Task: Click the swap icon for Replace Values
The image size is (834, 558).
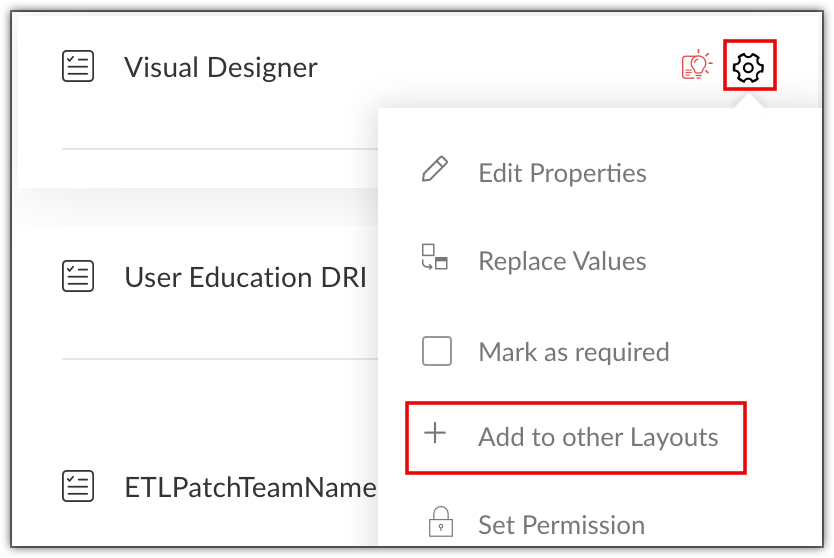Action: coord(435,258)
